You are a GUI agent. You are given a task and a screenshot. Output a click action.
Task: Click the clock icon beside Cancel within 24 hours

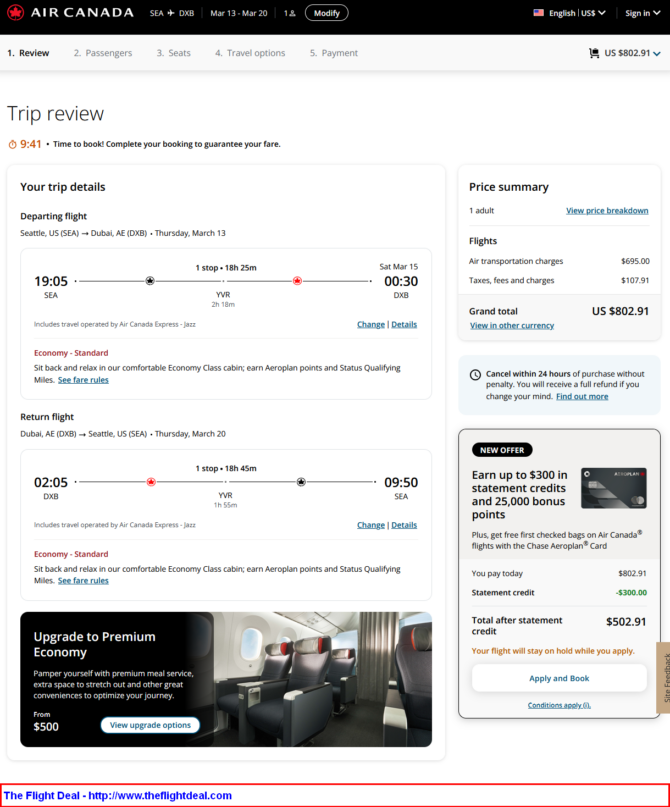pos(475,375)
